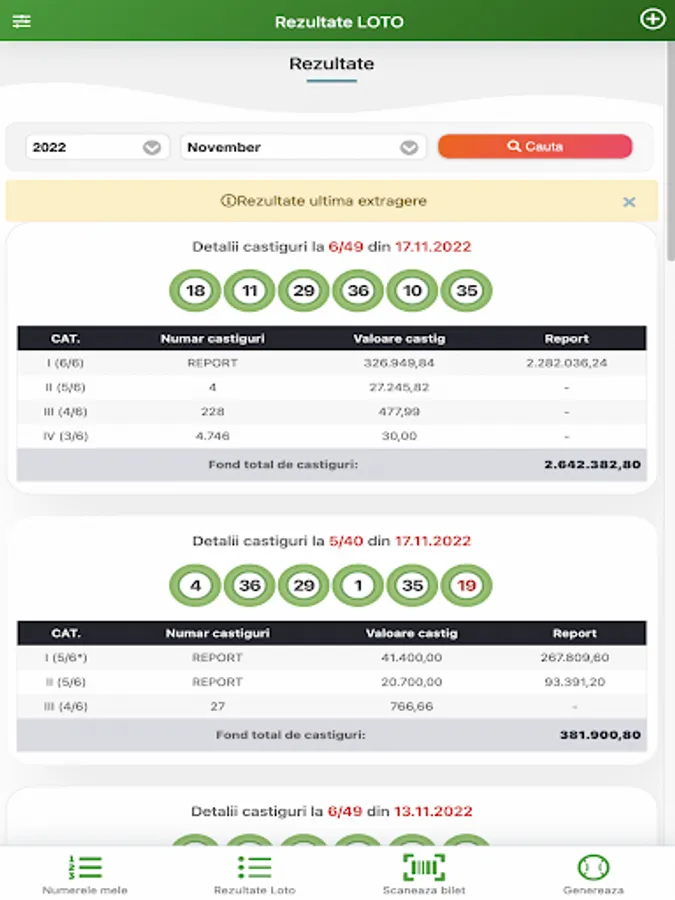Click the 17.11.2022 date in 5/40 heading

pos(432,541)
